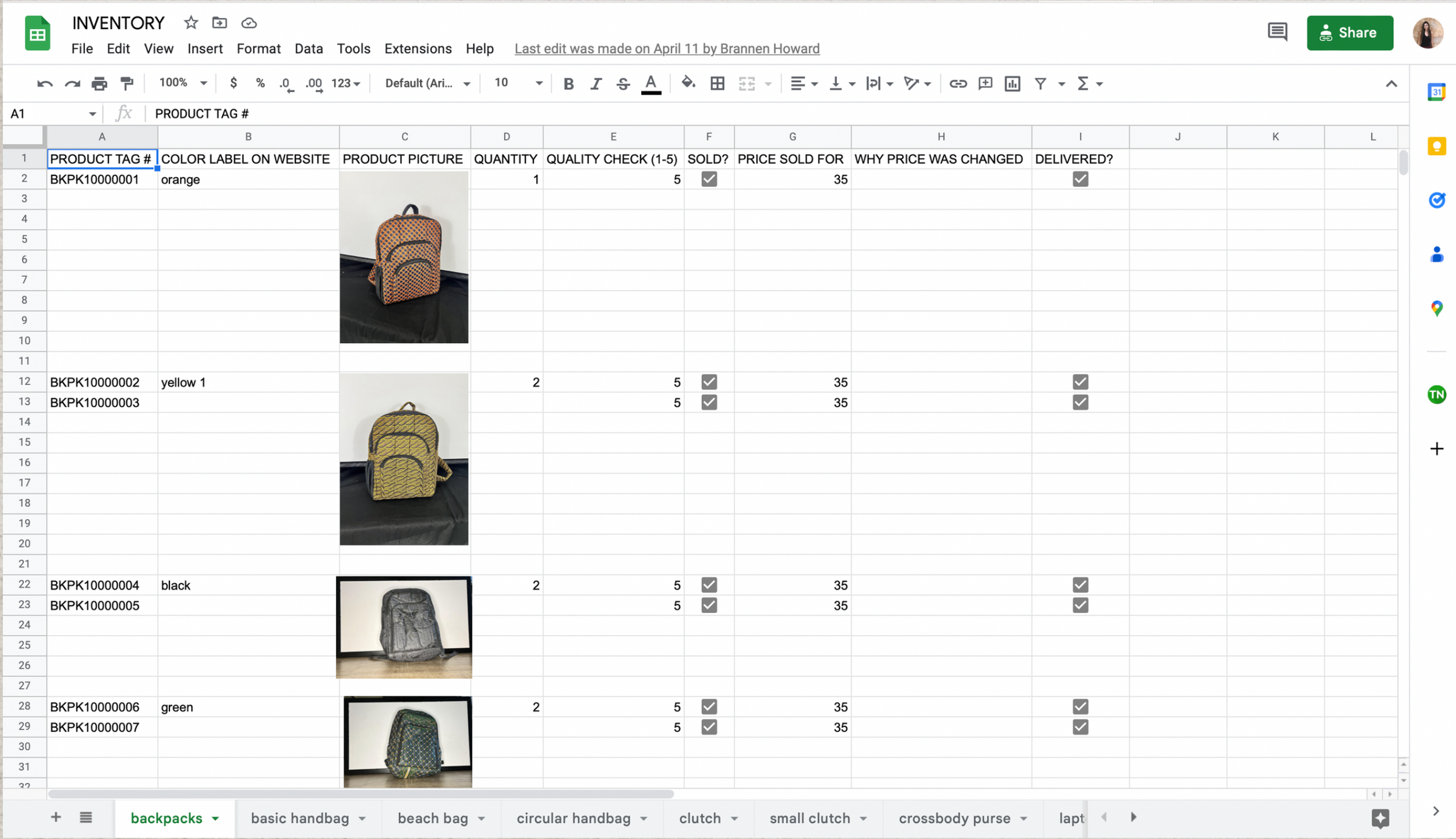Open the borders tool
Screen dimensions: 1456x839
[717, 83]
